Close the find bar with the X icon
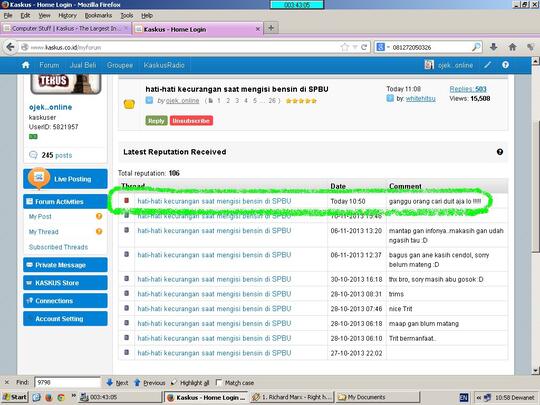The height and width of the screenshot is (405, 540). [x=7, y=383]
